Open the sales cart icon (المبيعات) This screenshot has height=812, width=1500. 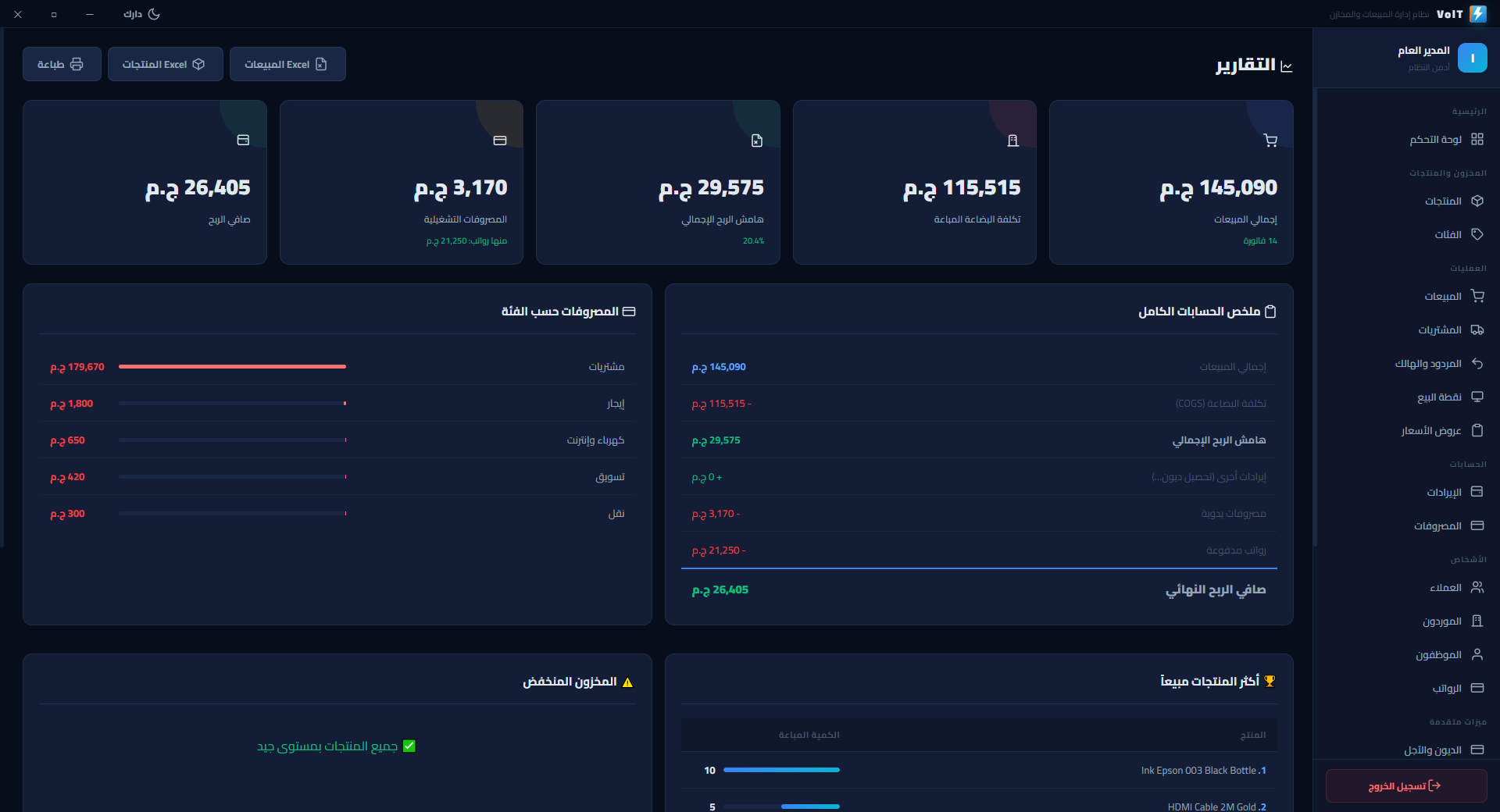[x=1477, y=296]
